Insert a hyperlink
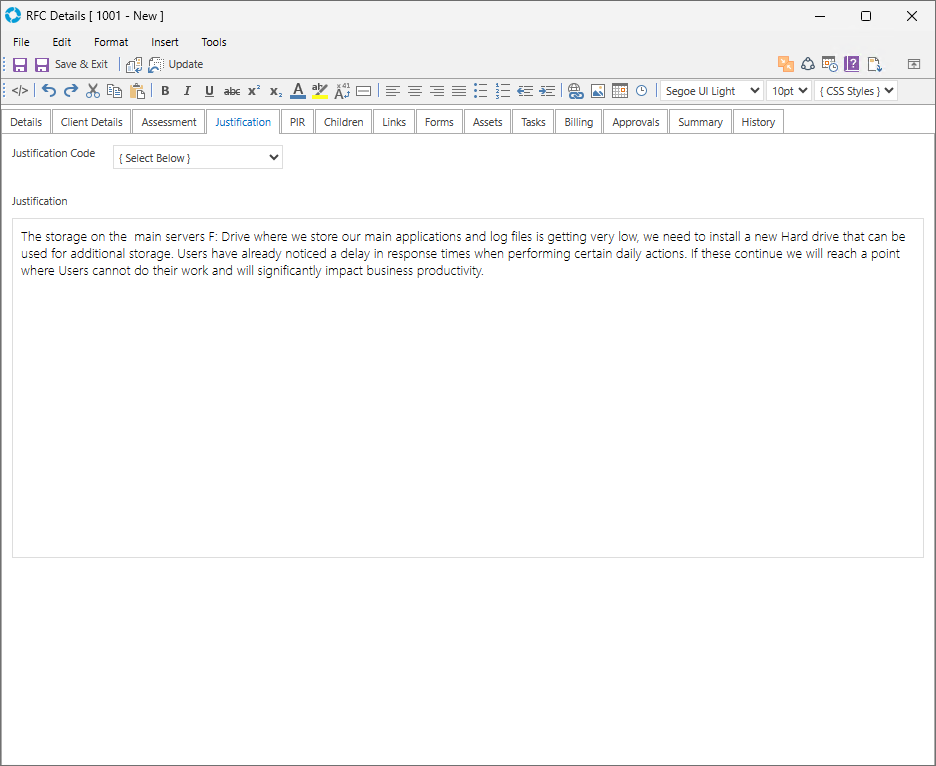 coord(575,91)
